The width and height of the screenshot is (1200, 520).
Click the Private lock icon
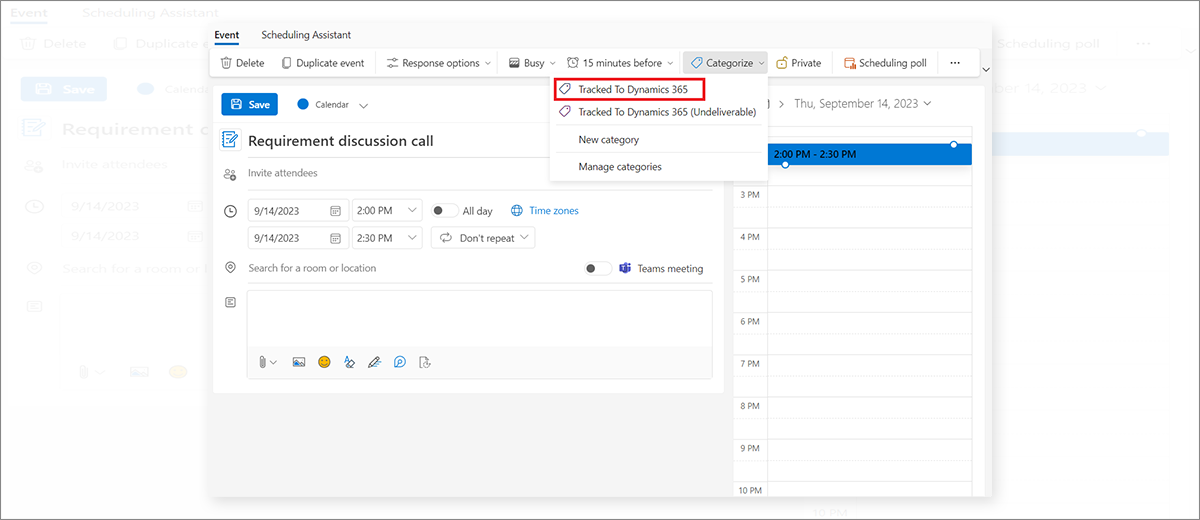(x=781, y=63)
